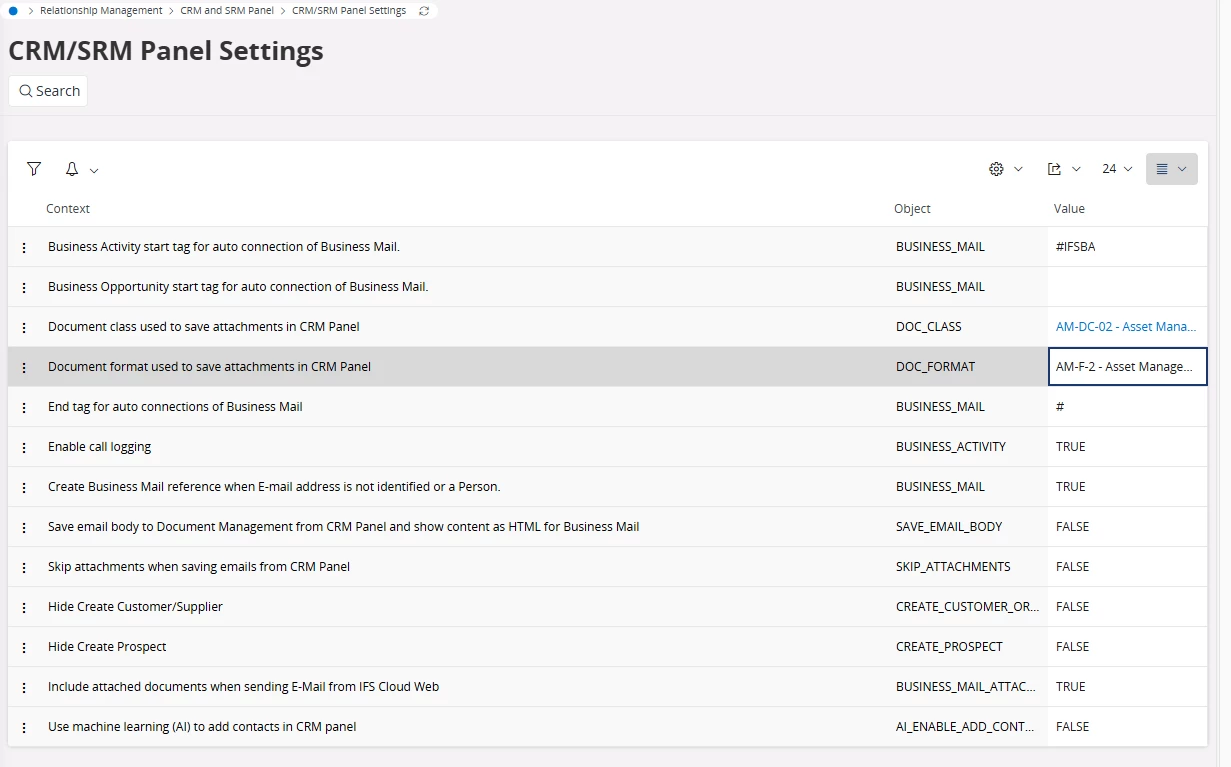
Task: Sort by the Context column header
Action: pos(68,209)
